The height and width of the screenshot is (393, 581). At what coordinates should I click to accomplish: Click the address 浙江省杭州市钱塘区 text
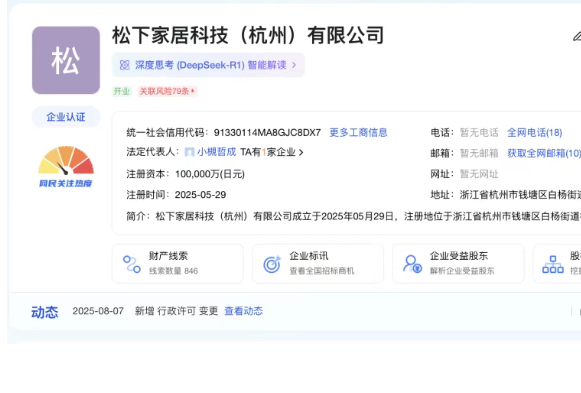tap(520, 194)
